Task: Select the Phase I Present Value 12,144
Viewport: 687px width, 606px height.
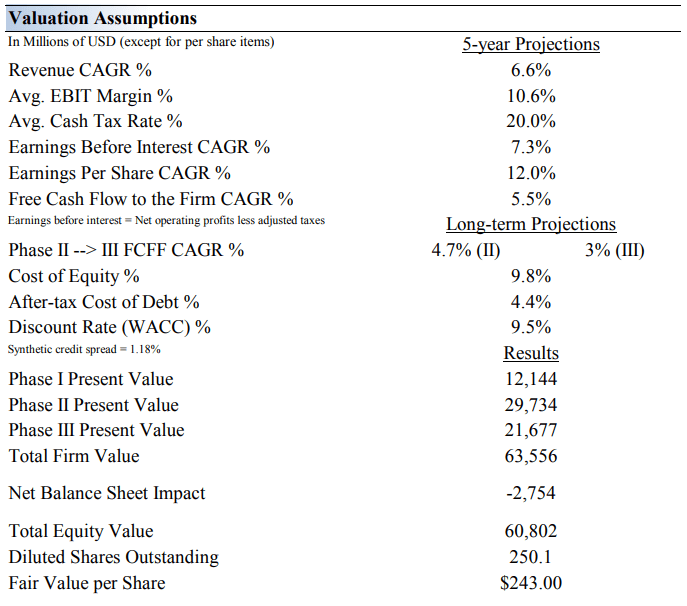Action: click(530, 379)
